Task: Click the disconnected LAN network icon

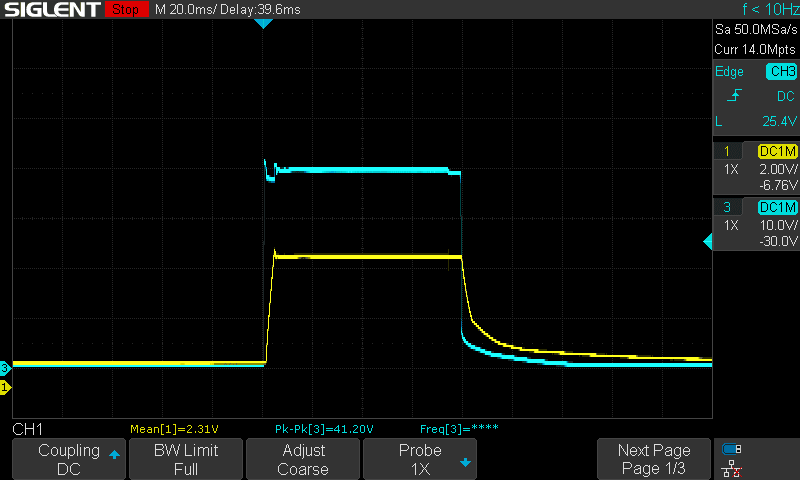Action: pos(731,467)
